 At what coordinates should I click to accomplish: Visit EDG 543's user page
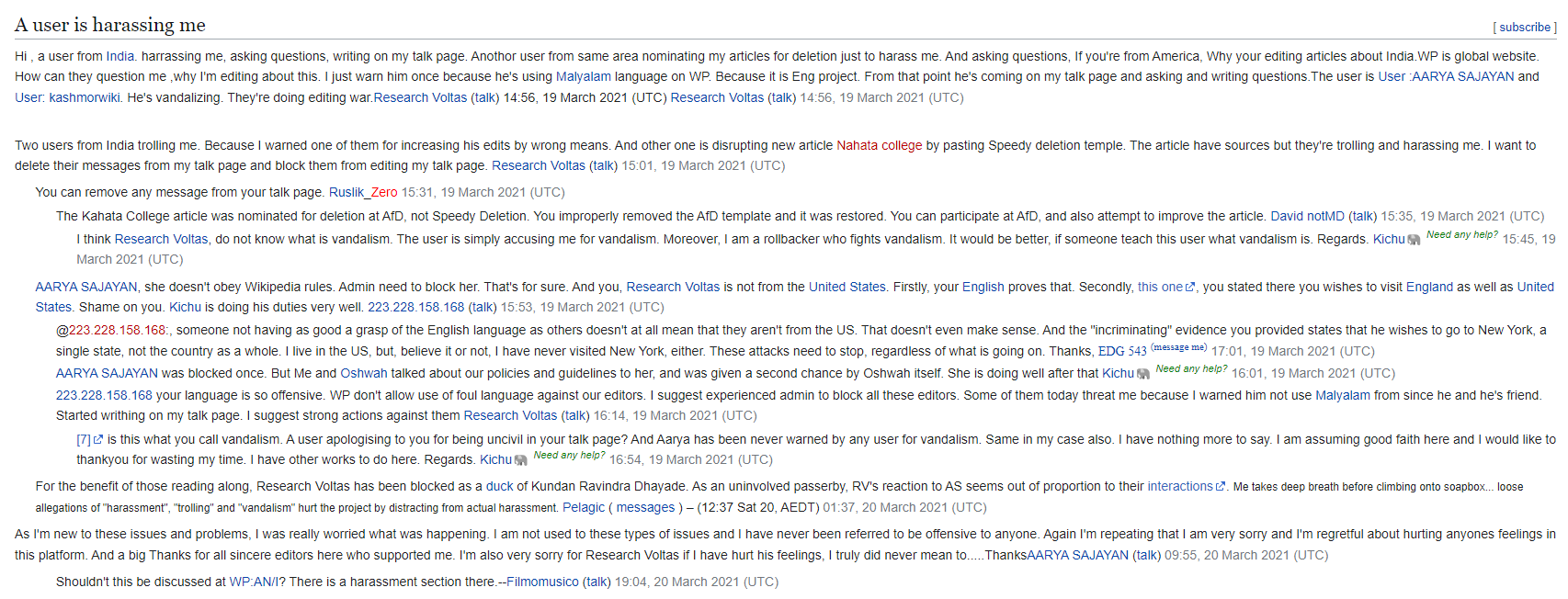pos(1122,351)
